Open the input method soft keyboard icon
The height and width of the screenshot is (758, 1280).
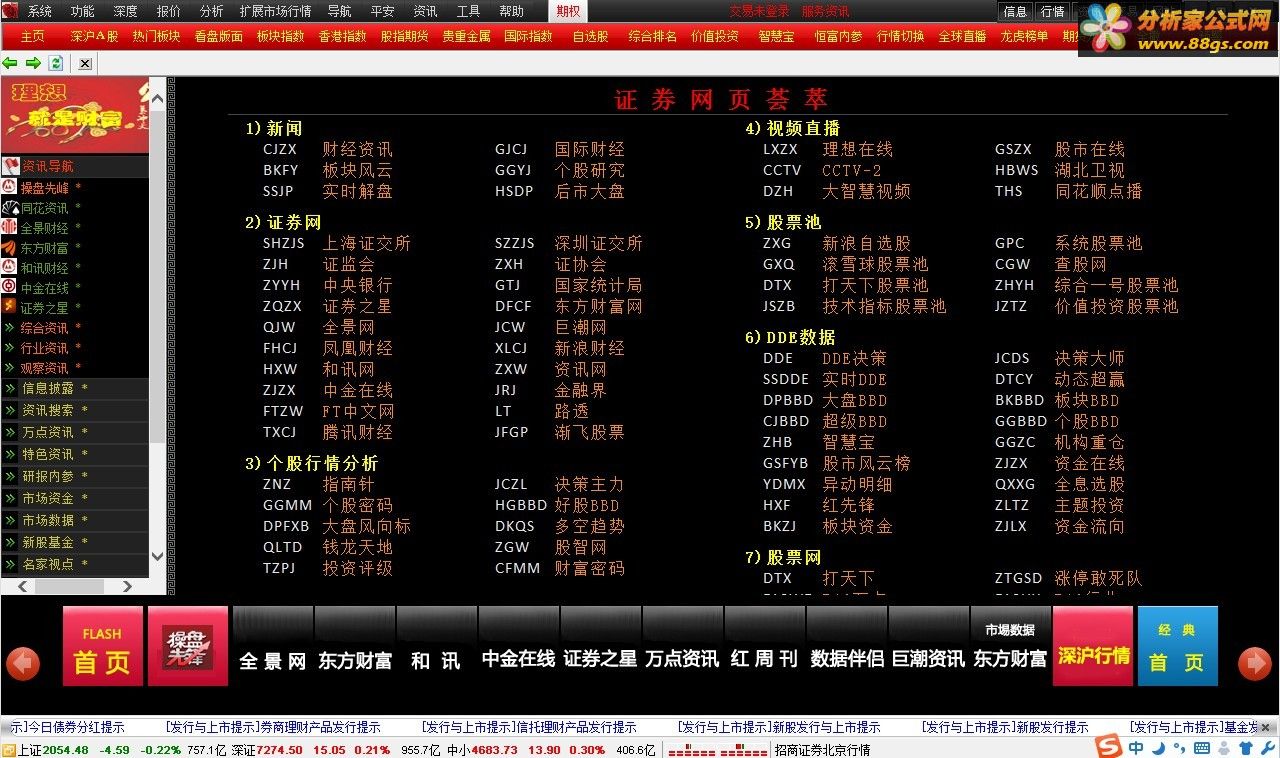1202,748
